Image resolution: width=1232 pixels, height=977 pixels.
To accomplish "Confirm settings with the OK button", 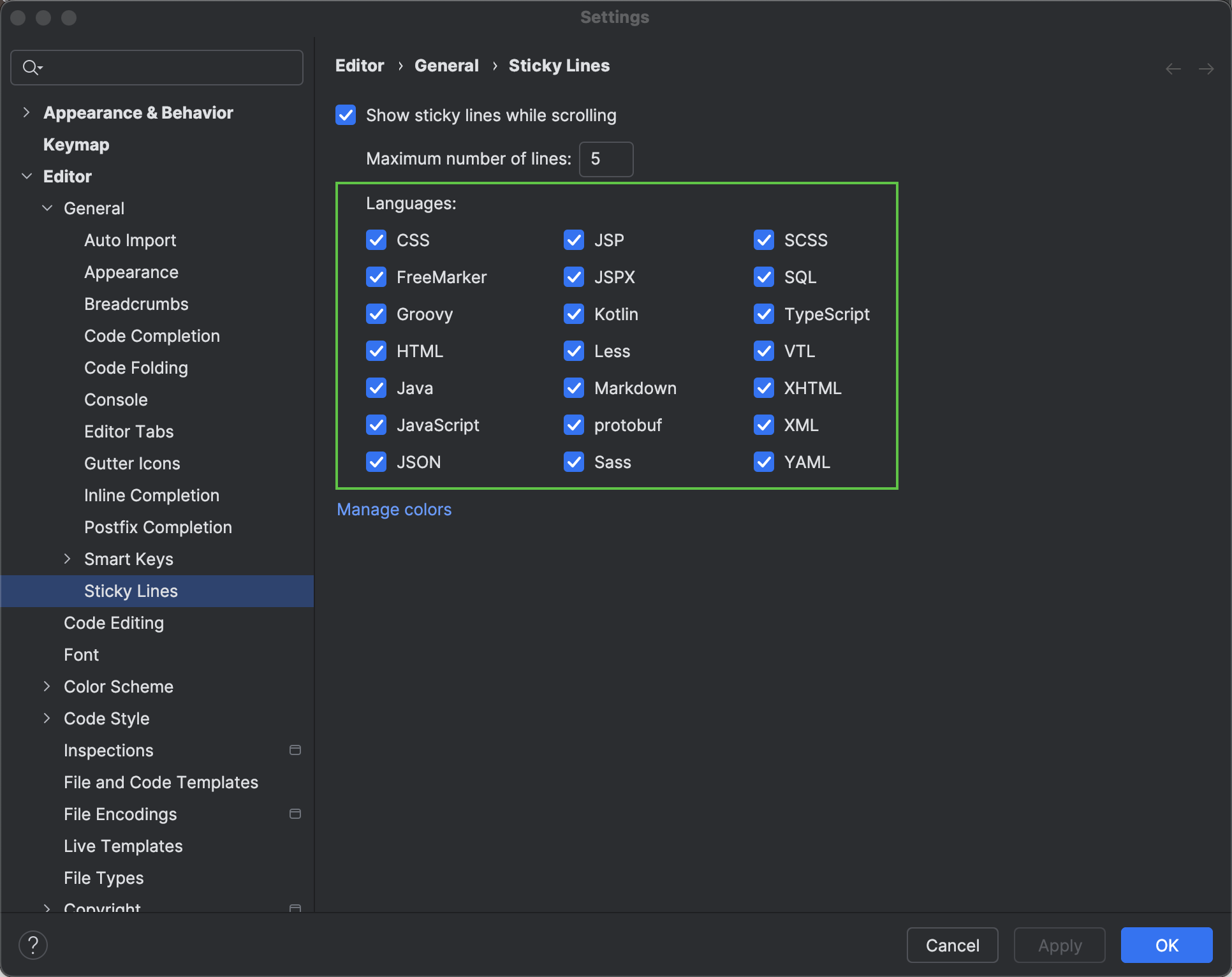I will click(1166, 944).
